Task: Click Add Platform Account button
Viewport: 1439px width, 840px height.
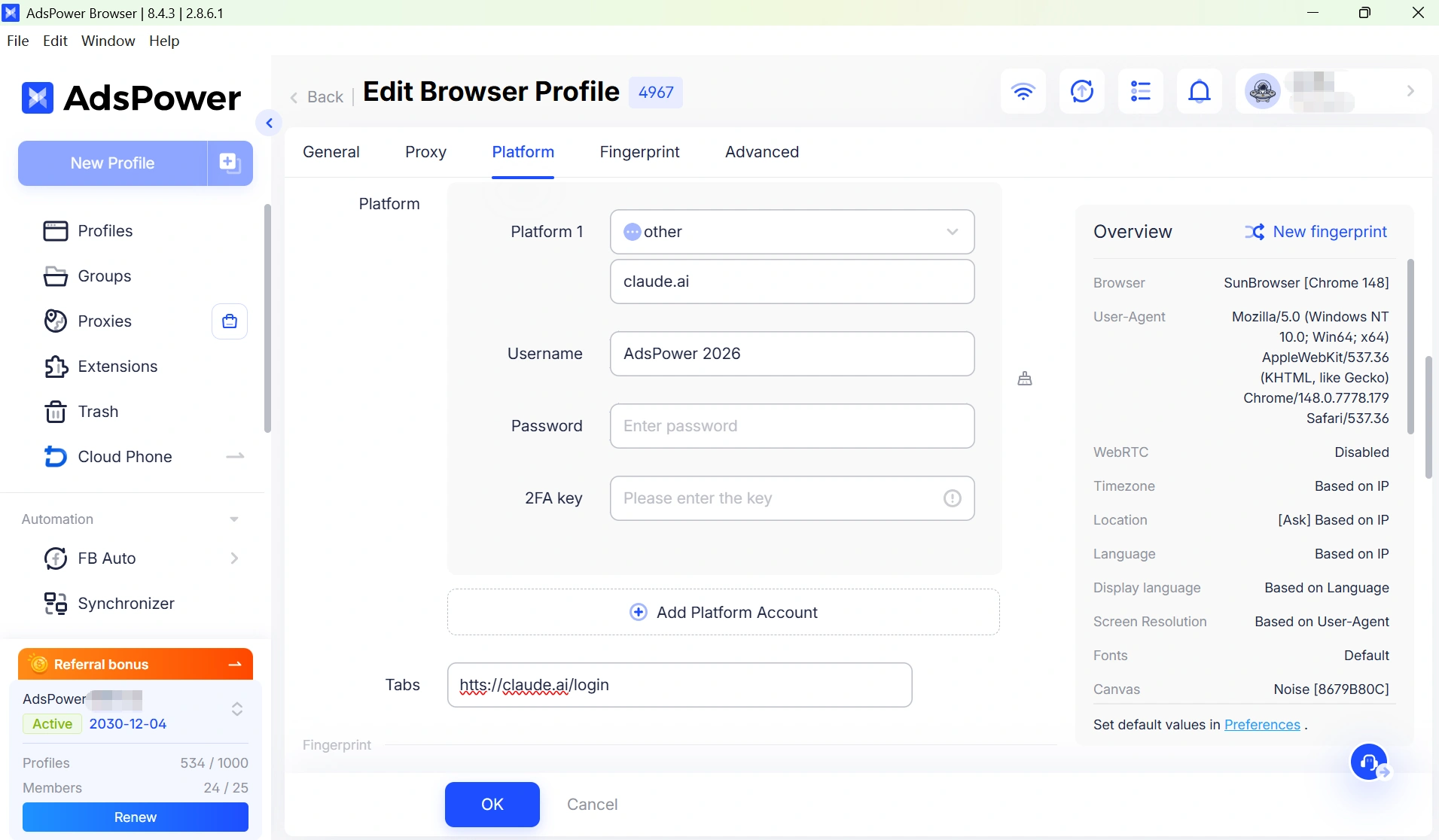Action: coord(723,612)
